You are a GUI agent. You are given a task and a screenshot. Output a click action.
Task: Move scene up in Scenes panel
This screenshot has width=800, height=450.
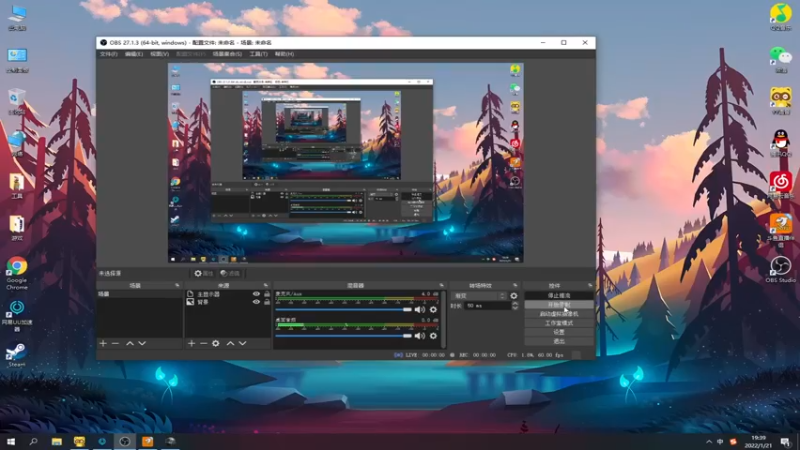(130, 343)
